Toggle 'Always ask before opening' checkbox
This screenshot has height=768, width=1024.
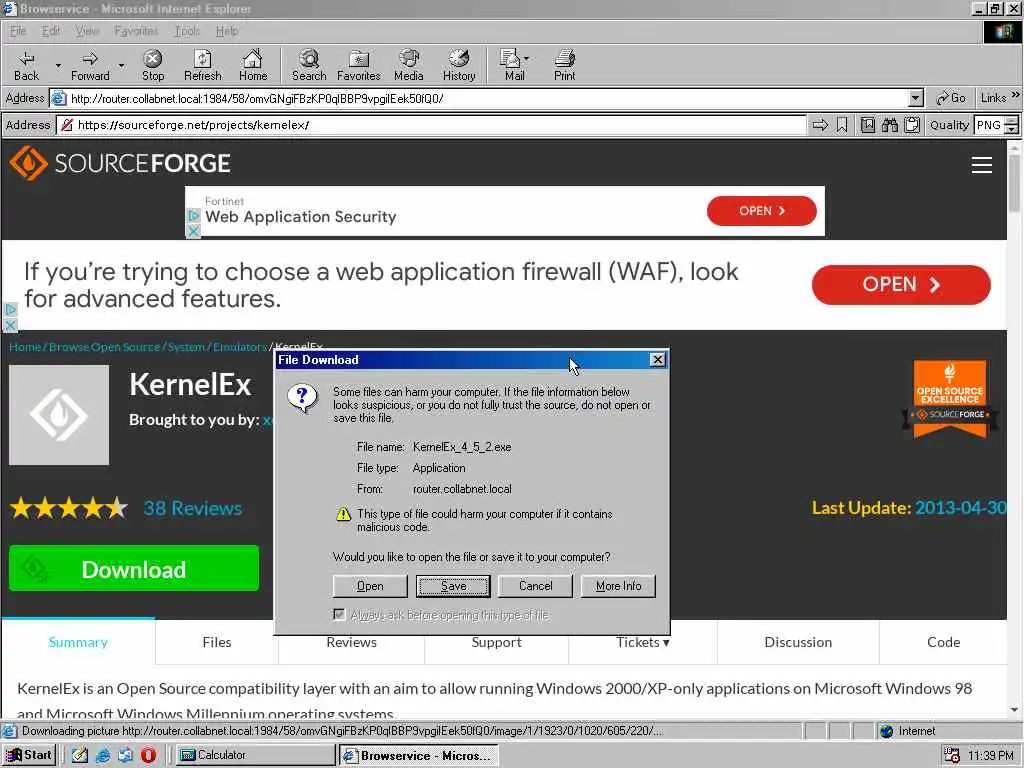(x=339, y=615)
